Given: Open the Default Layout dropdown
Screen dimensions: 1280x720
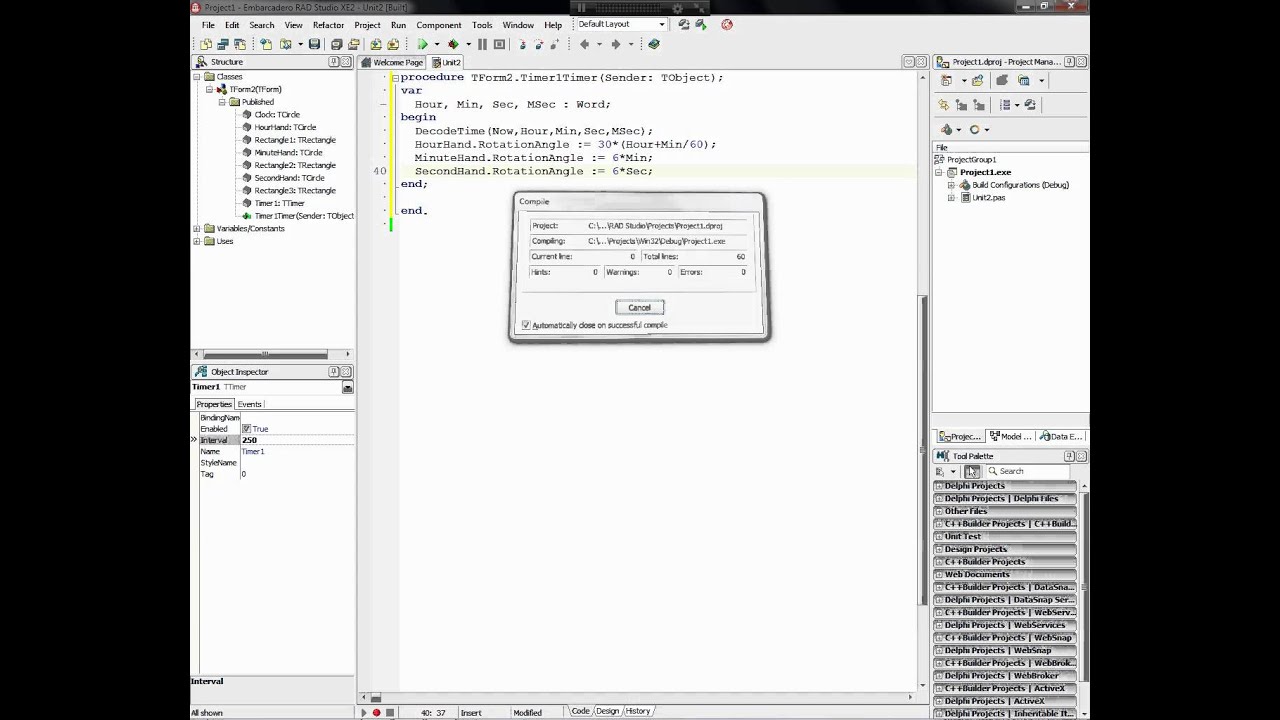Looking at the screenshot, I should (661, 24).
